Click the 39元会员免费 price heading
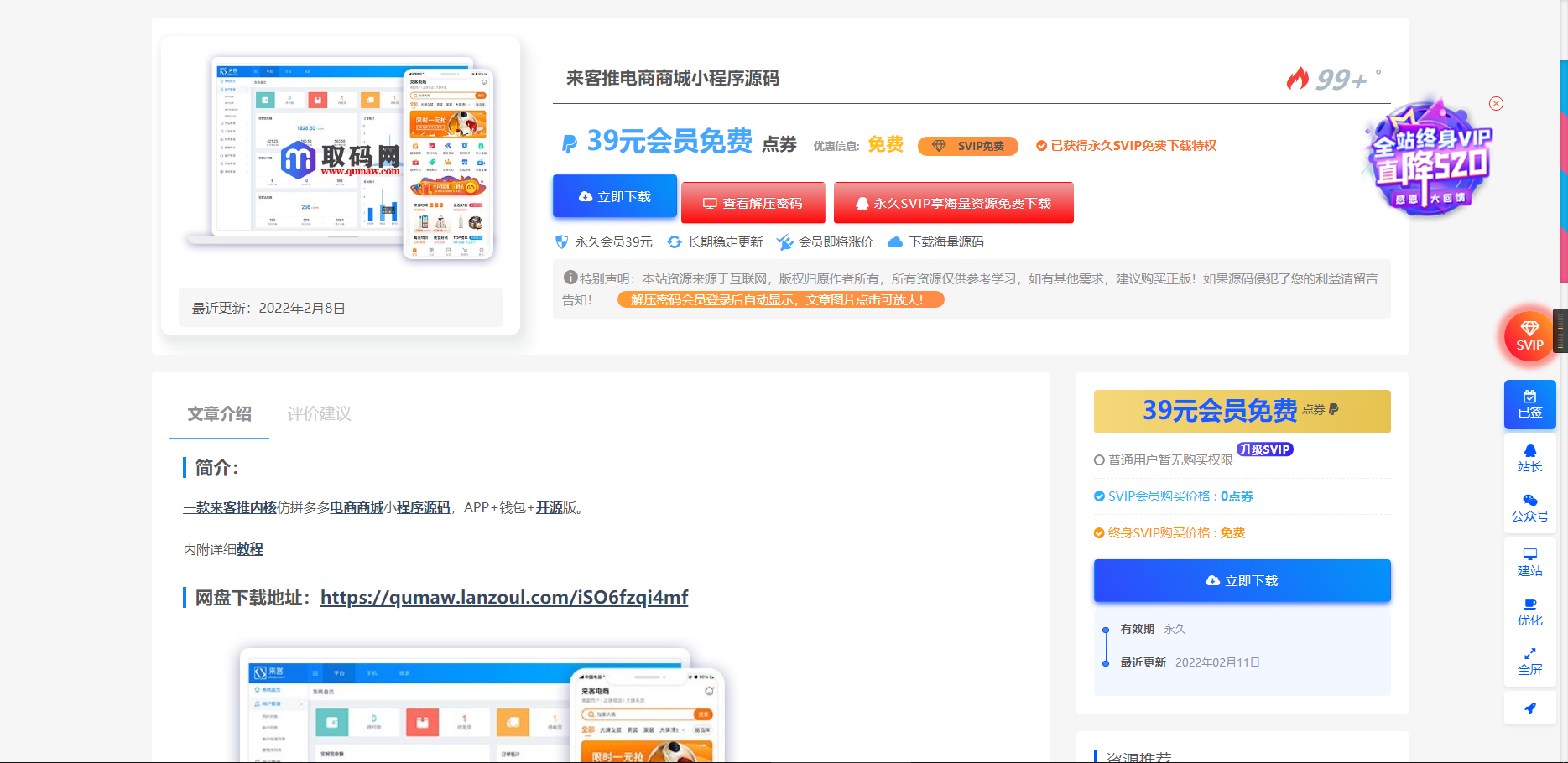 669,142
